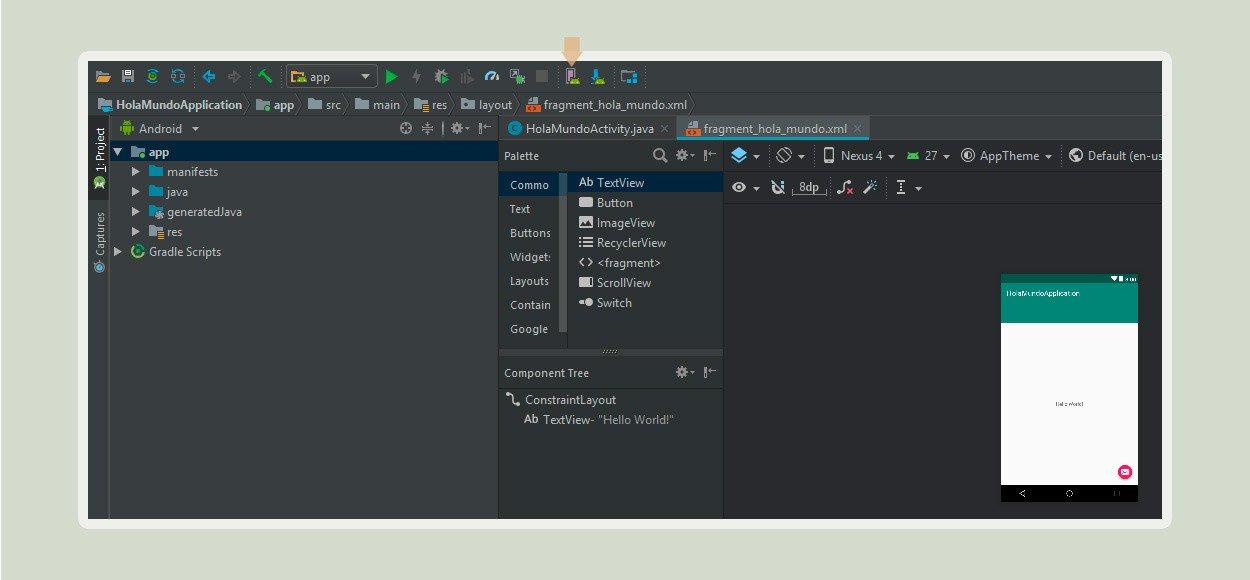Image resolution: width=1250 pixels, height=580 pixels.
Task: Click the Infer Constraints magic wand icon
Action: (870, 187)
